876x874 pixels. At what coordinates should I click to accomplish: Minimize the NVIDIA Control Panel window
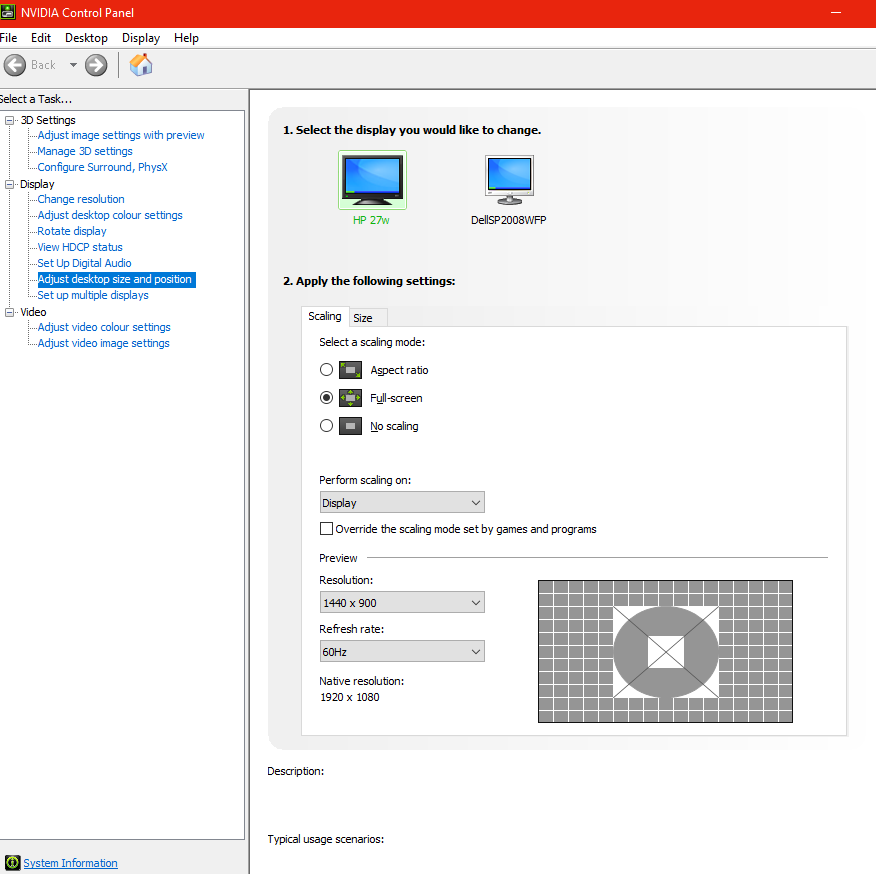(836, 12)
